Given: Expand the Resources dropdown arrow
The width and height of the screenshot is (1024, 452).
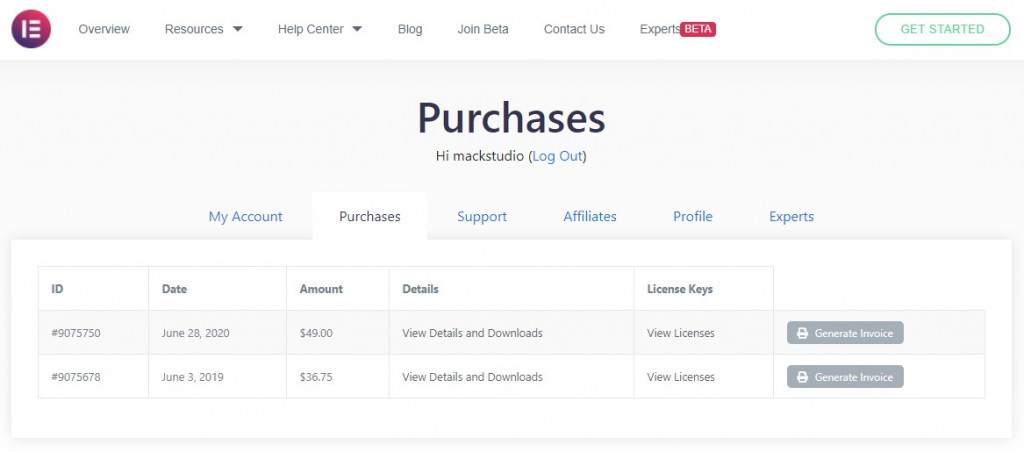Looking at the screenshot, I should (x=237, y=29).
